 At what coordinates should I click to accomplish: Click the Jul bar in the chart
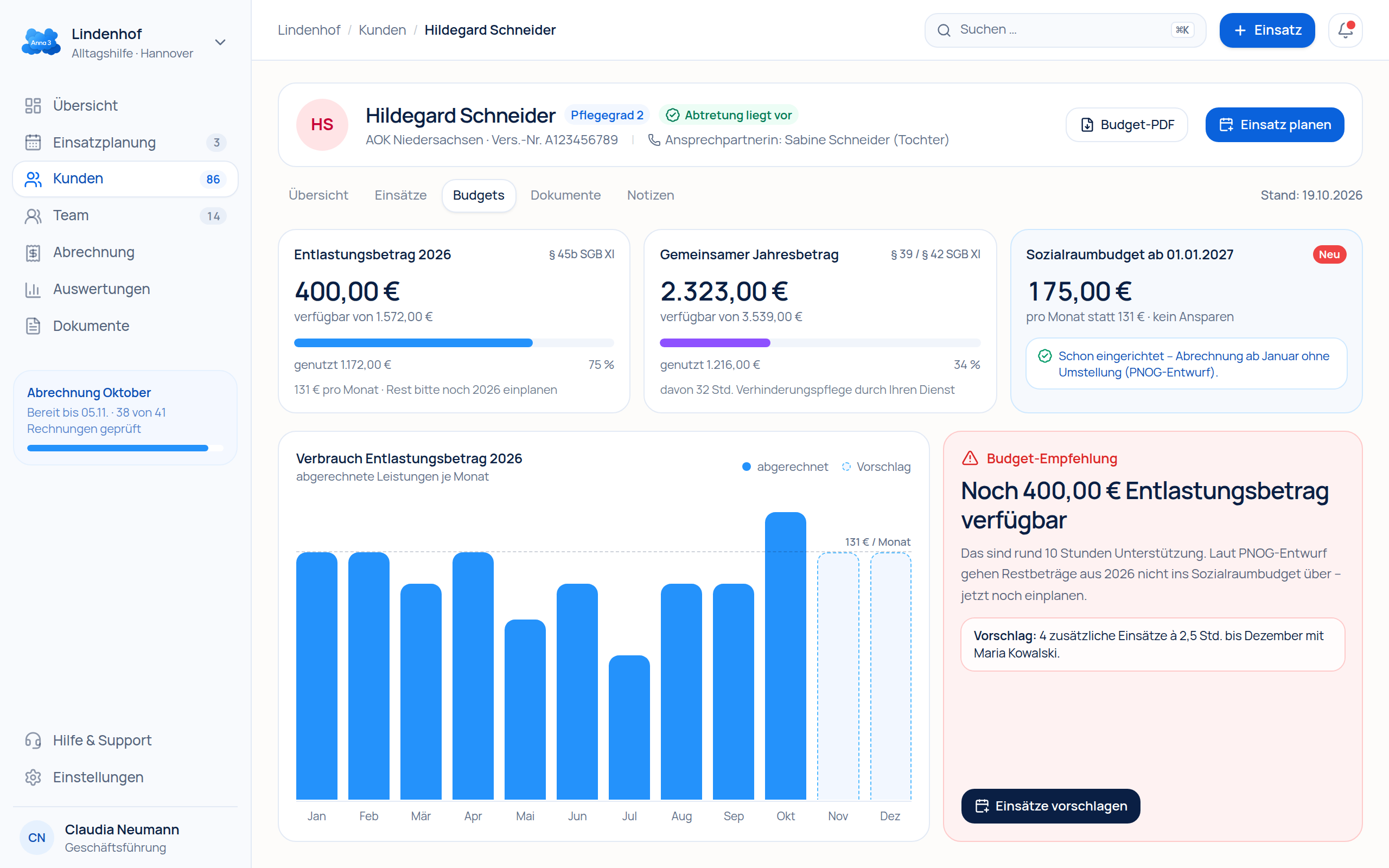[629, 727]
